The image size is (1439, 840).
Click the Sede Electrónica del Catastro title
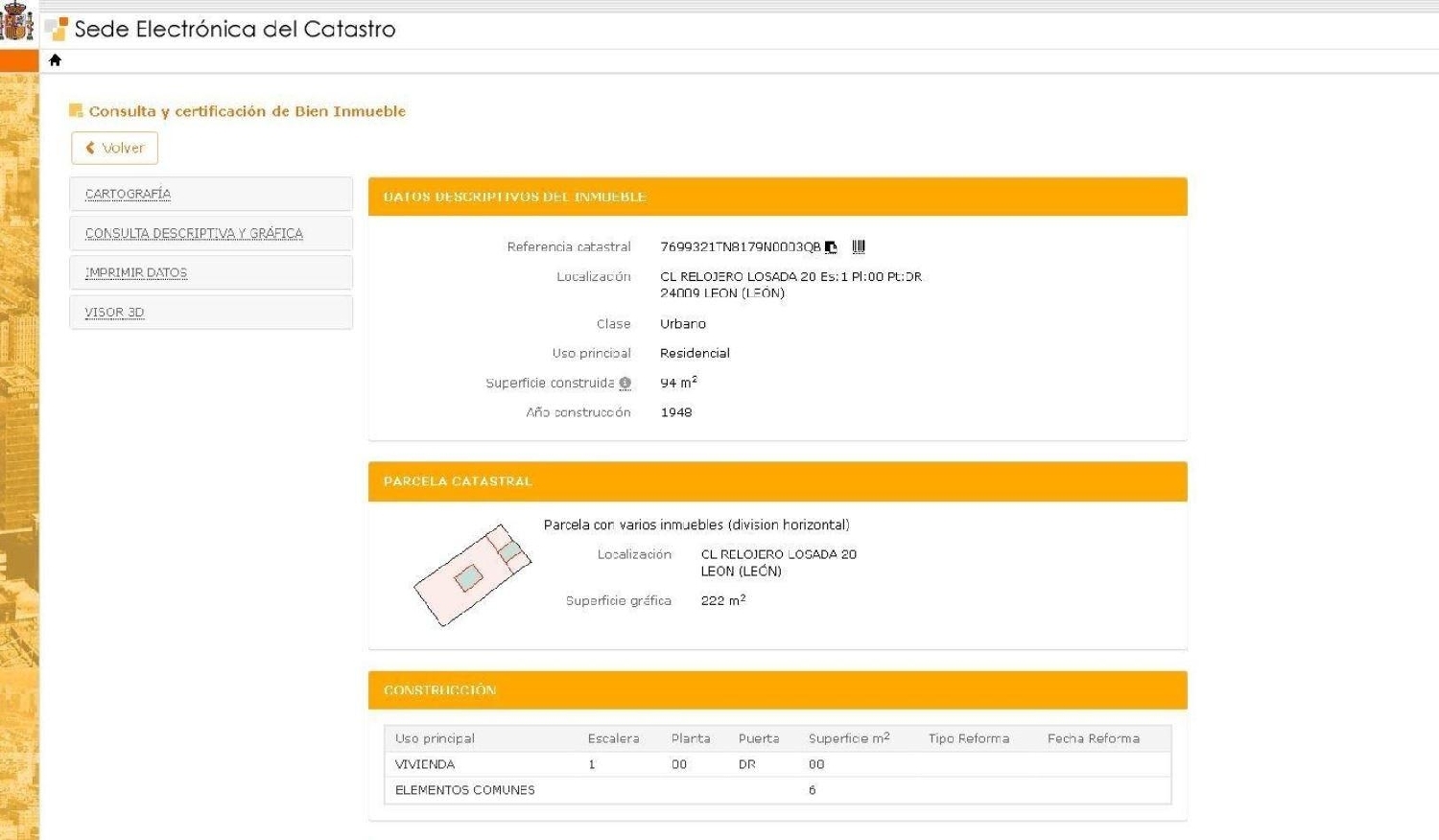pos(235,29)
